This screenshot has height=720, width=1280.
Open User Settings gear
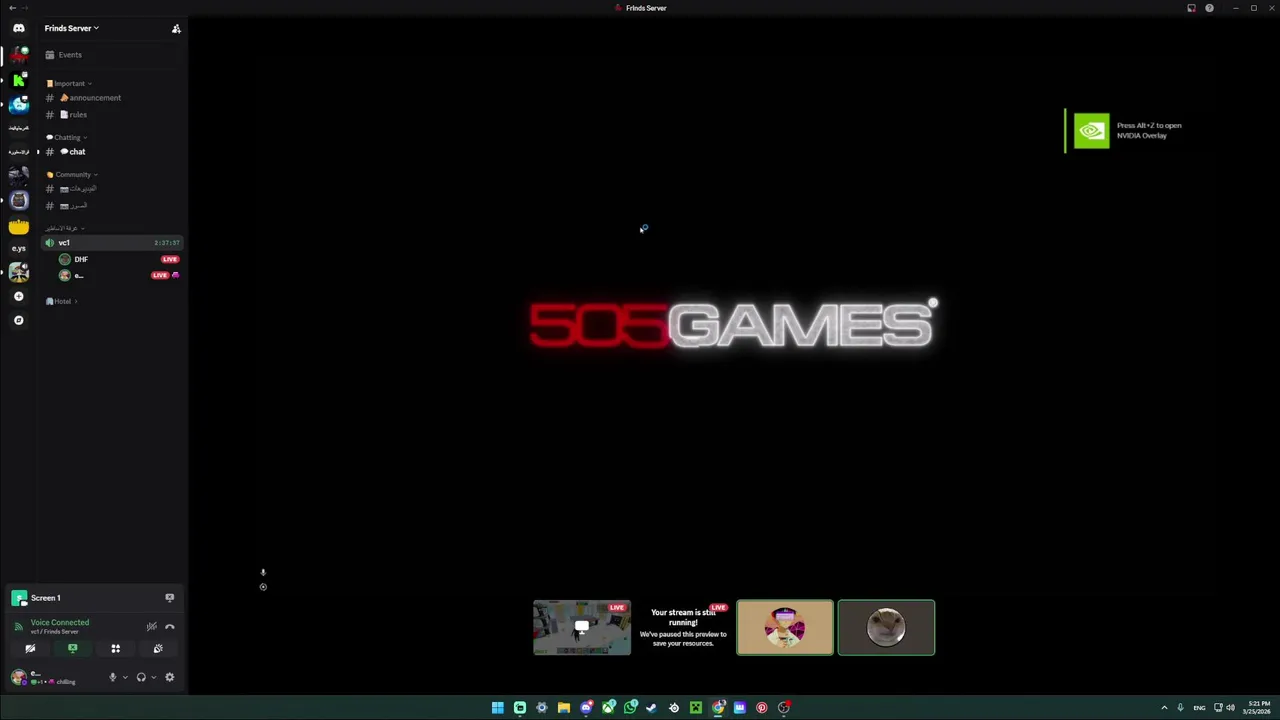169,678
